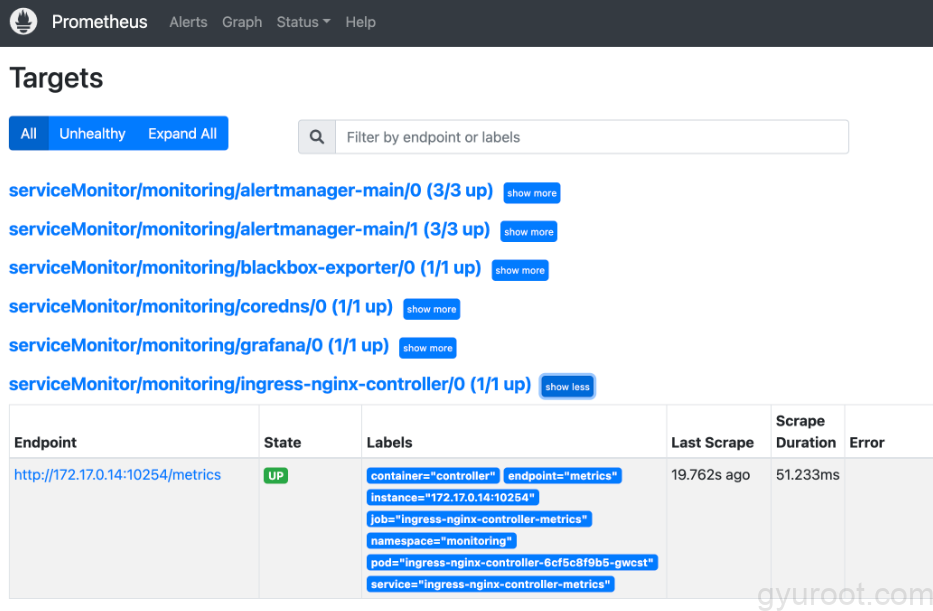Screen dimensions: 933x611
Task: Toggle the Expand All button
Action: pyautogui.click(x=182, y=134)
